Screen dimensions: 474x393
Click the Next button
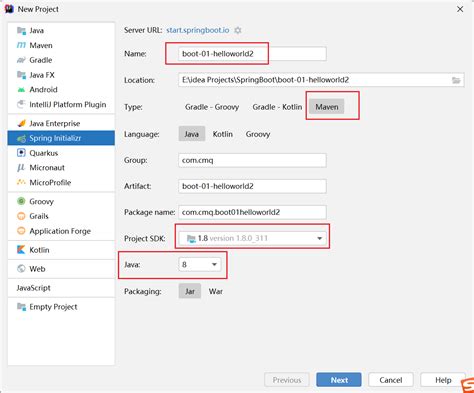coord(339,380)
